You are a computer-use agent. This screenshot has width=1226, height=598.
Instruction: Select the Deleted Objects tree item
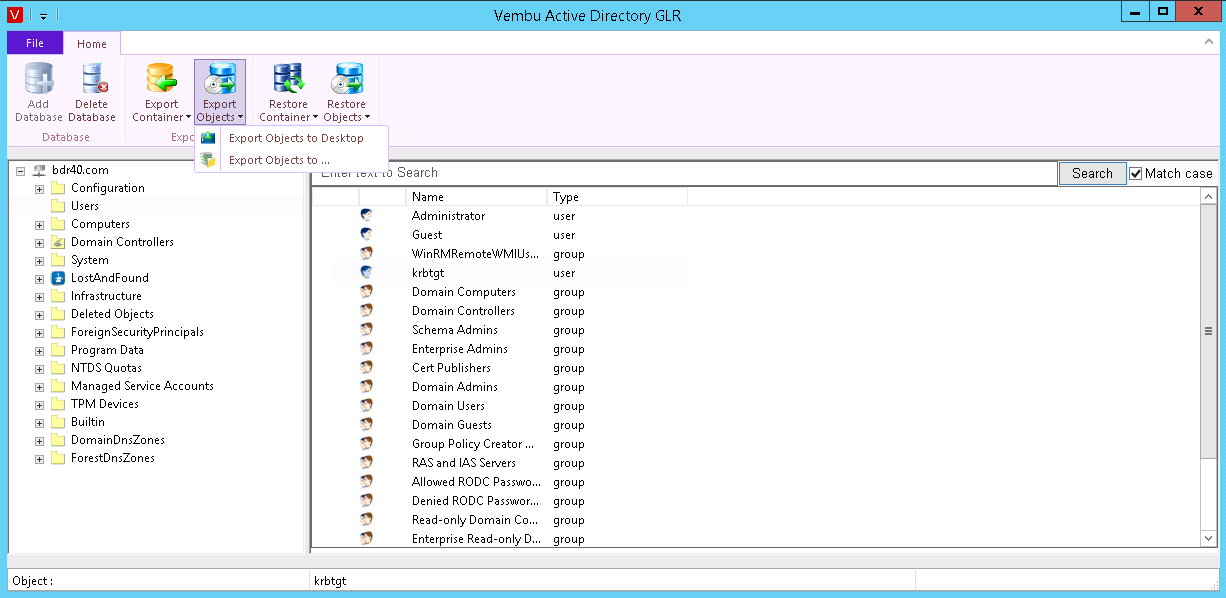click(112, 314)
